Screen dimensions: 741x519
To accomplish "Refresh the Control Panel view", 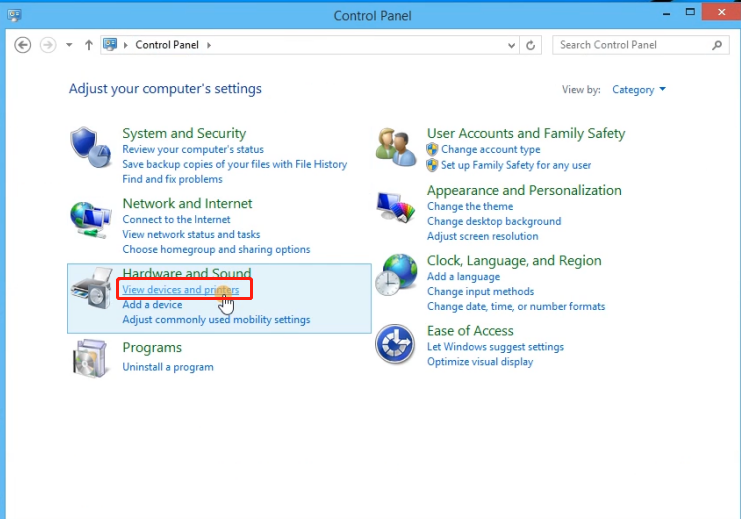I will click(x=530, y=45).
